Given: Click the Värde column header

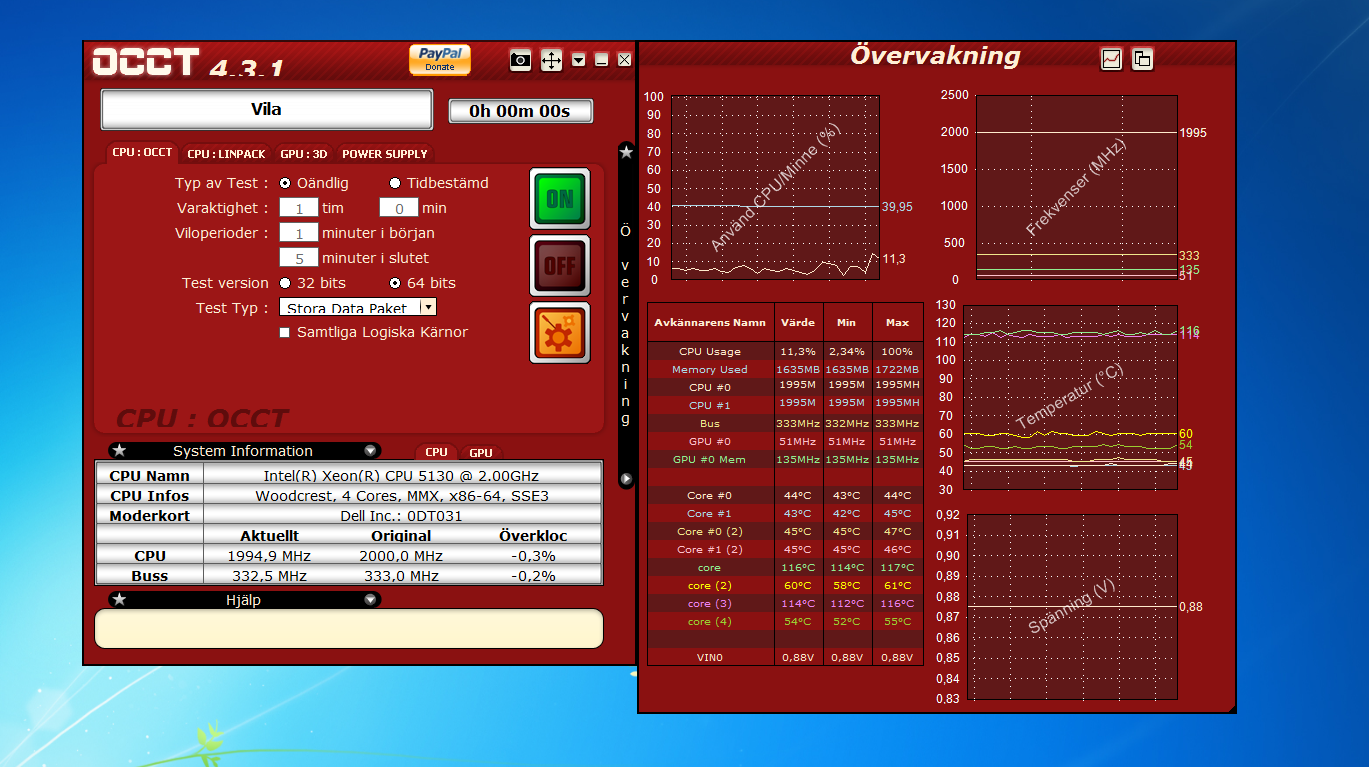Looking at the screenshot, I should click(x=798, y=322).
